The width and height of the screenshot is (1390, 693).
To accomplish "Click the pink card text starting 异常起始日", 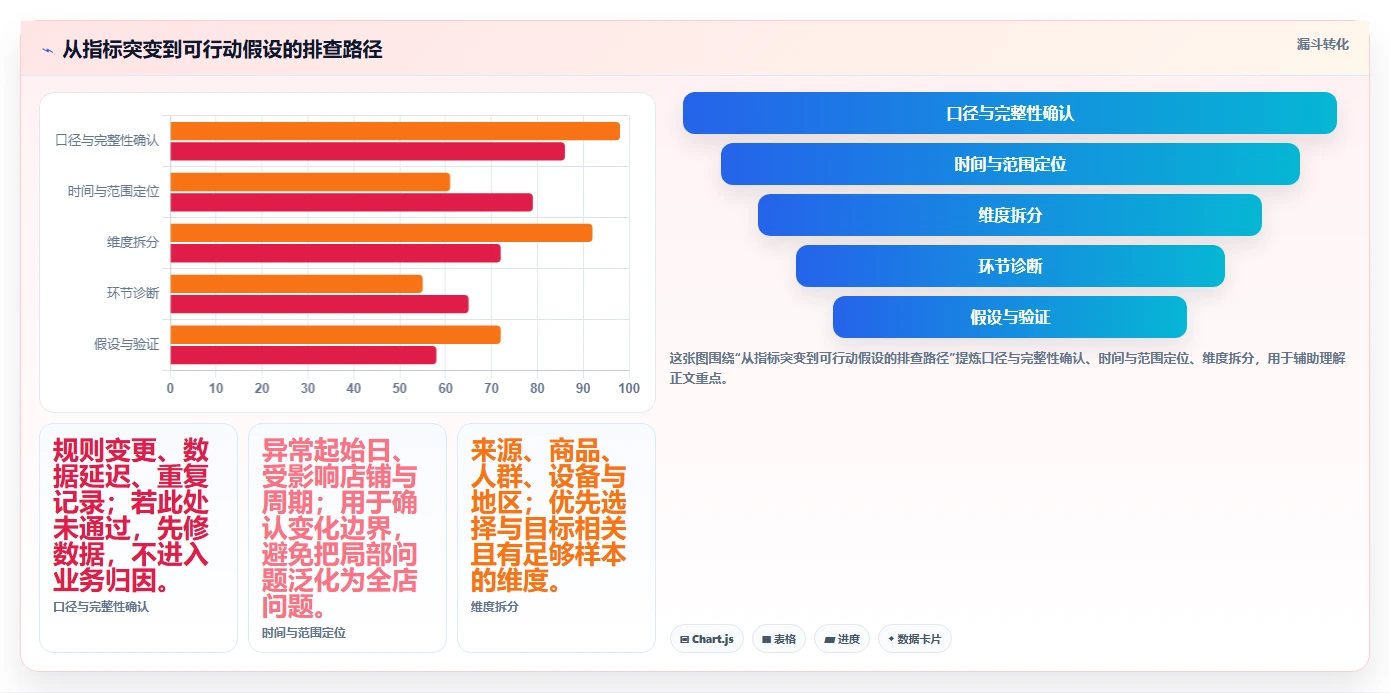I will point(340,528).
